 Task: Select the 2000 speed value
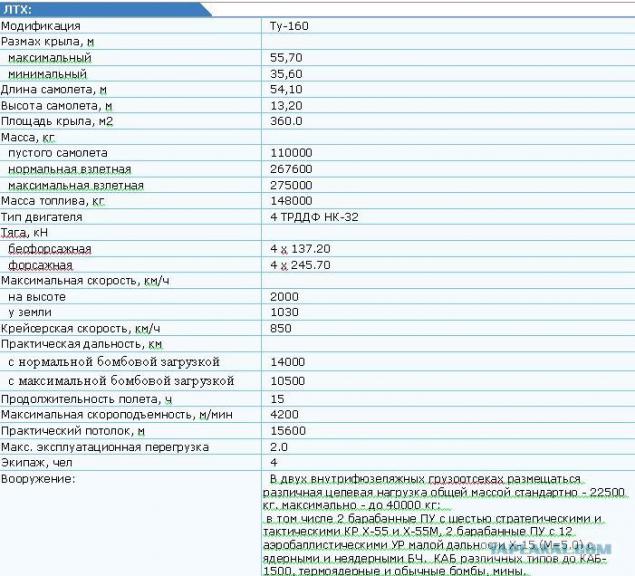tap(284, 297)
